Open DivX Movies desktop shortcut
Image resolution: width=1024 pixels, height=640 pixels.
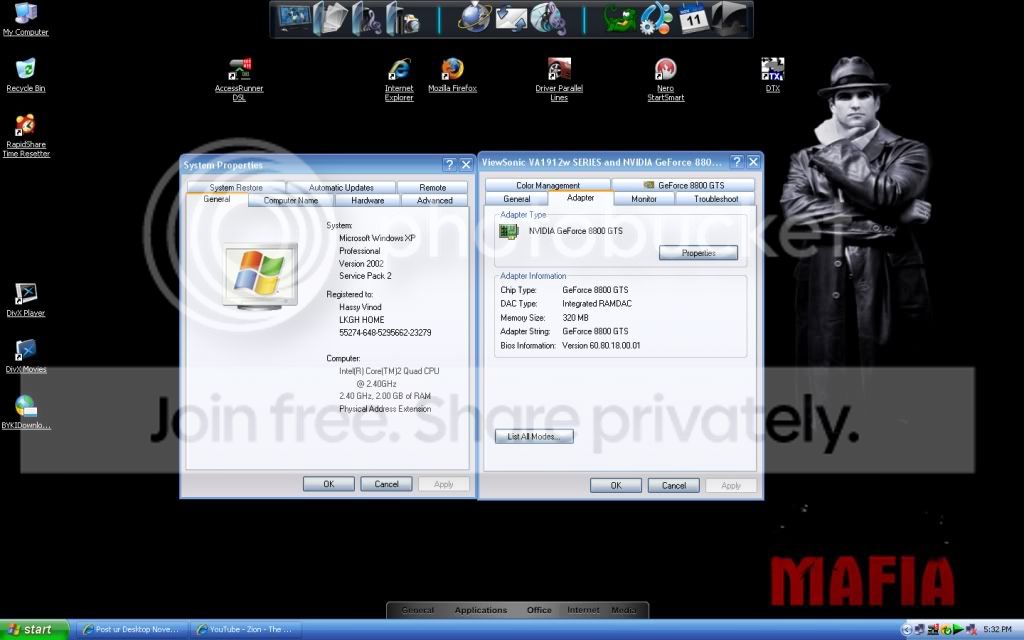point(25,356)
